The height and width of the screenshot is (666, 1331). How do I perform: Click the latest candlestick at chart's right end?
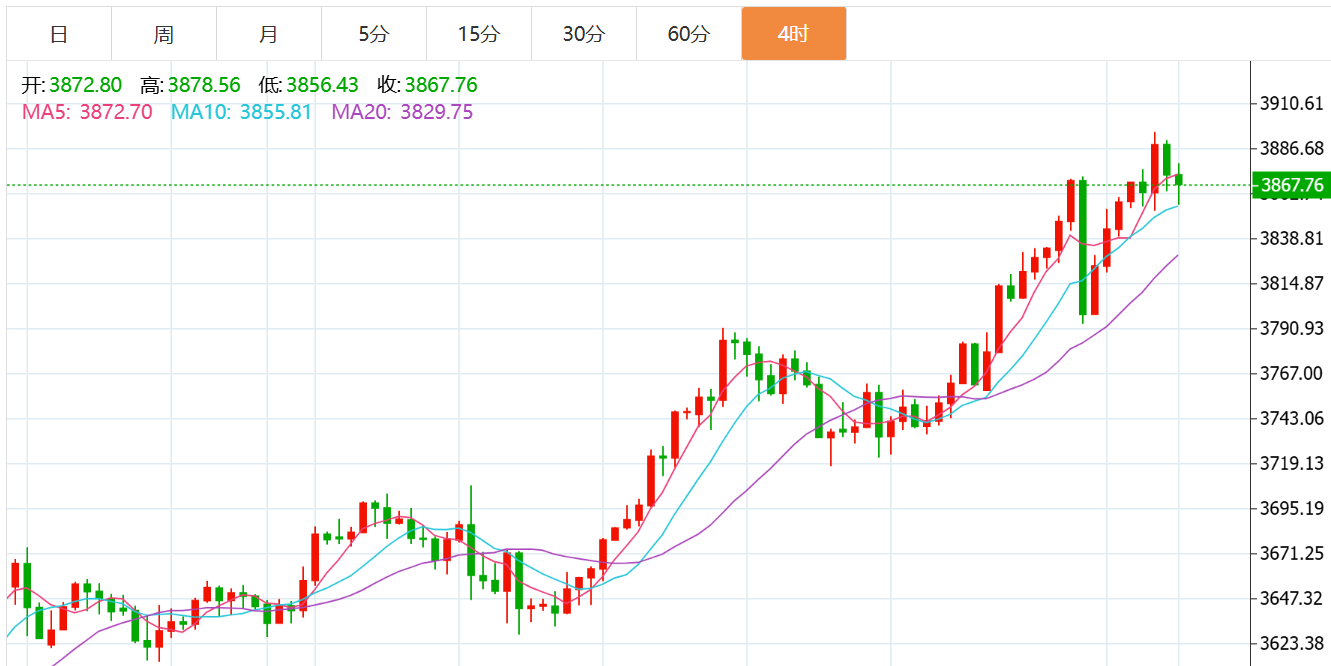pos(1179,180)
